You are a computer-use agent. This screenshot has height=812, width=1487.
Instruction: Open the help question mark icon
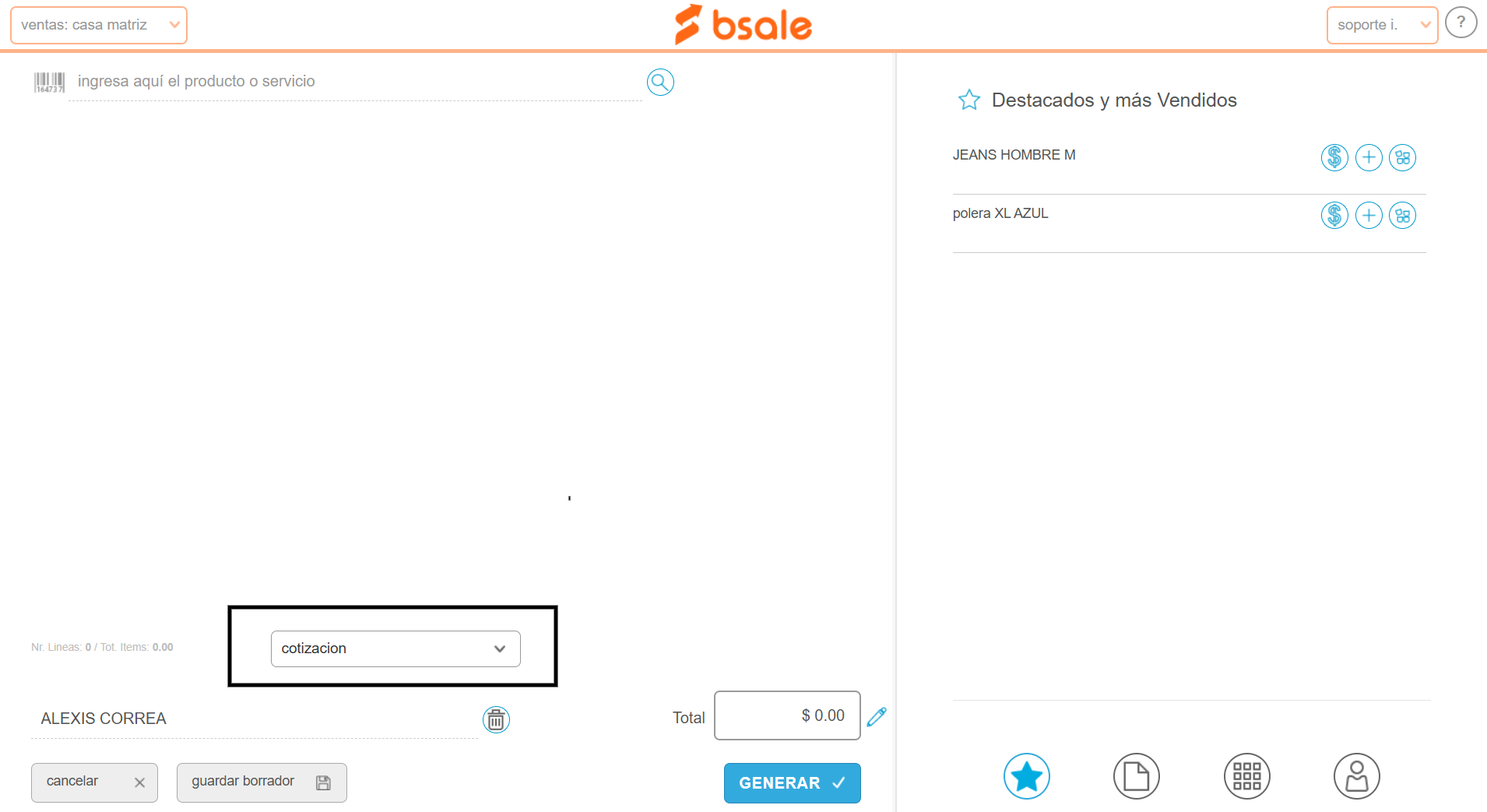[x=1461, y=23]
